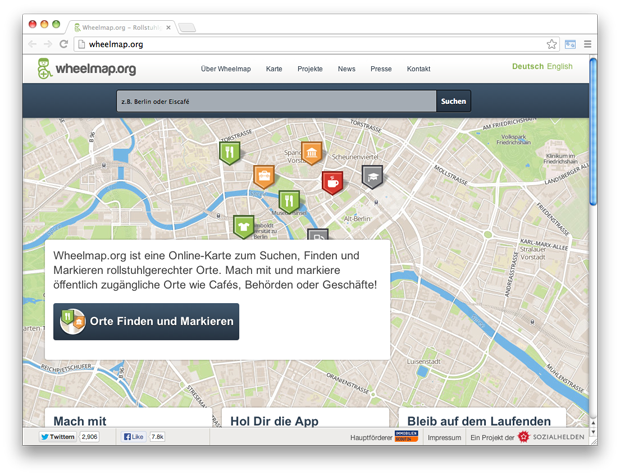Open the Presse navigation item
The image size is (620, 476).
(381, 69)
